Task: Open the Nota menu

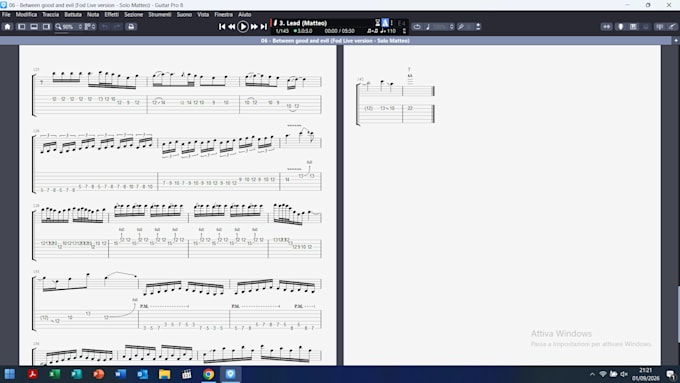Action: pos(93,14)
